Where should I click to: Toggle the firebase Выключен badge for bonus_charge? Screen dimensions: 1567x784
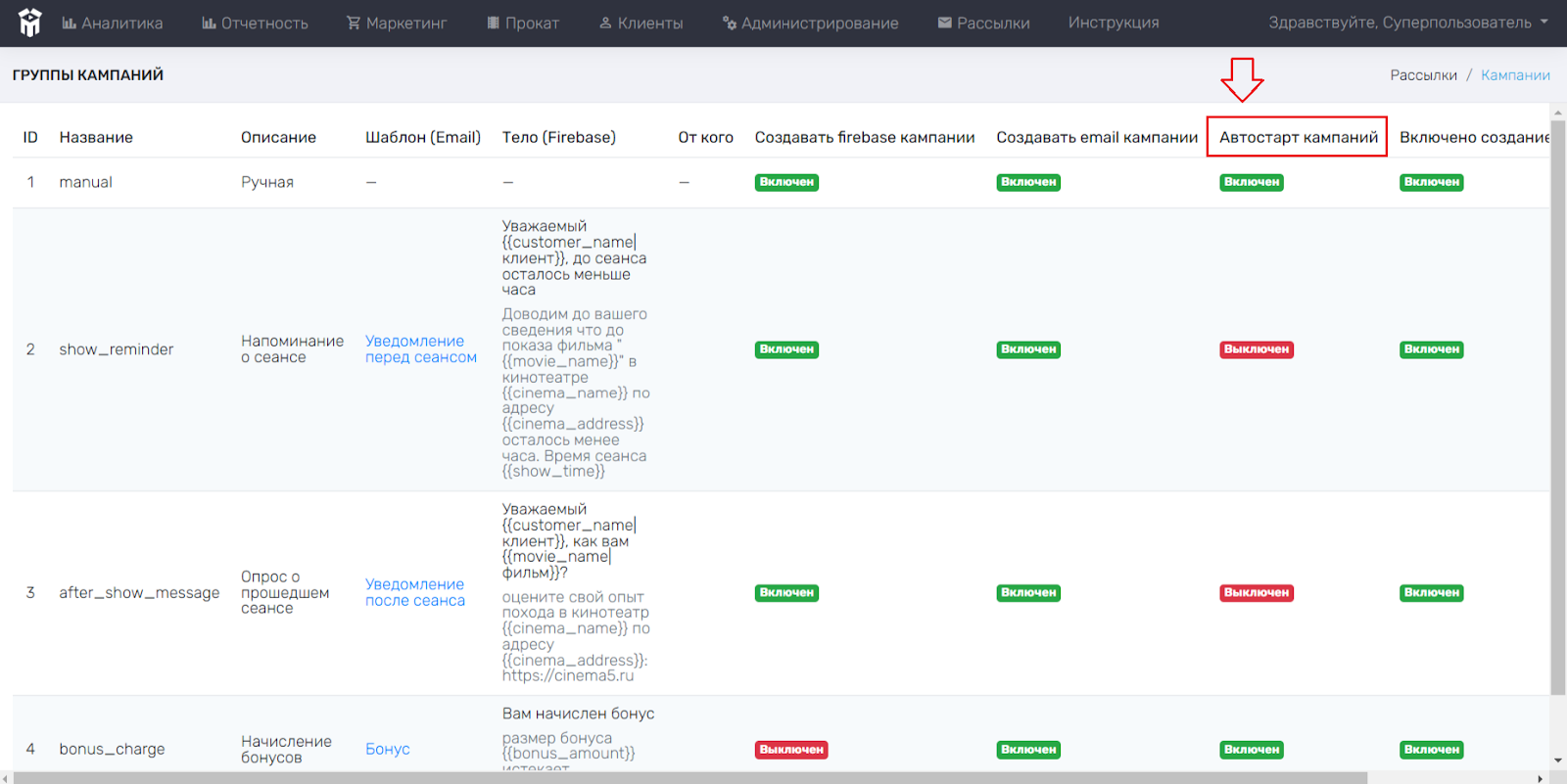(x=791, y=750)
